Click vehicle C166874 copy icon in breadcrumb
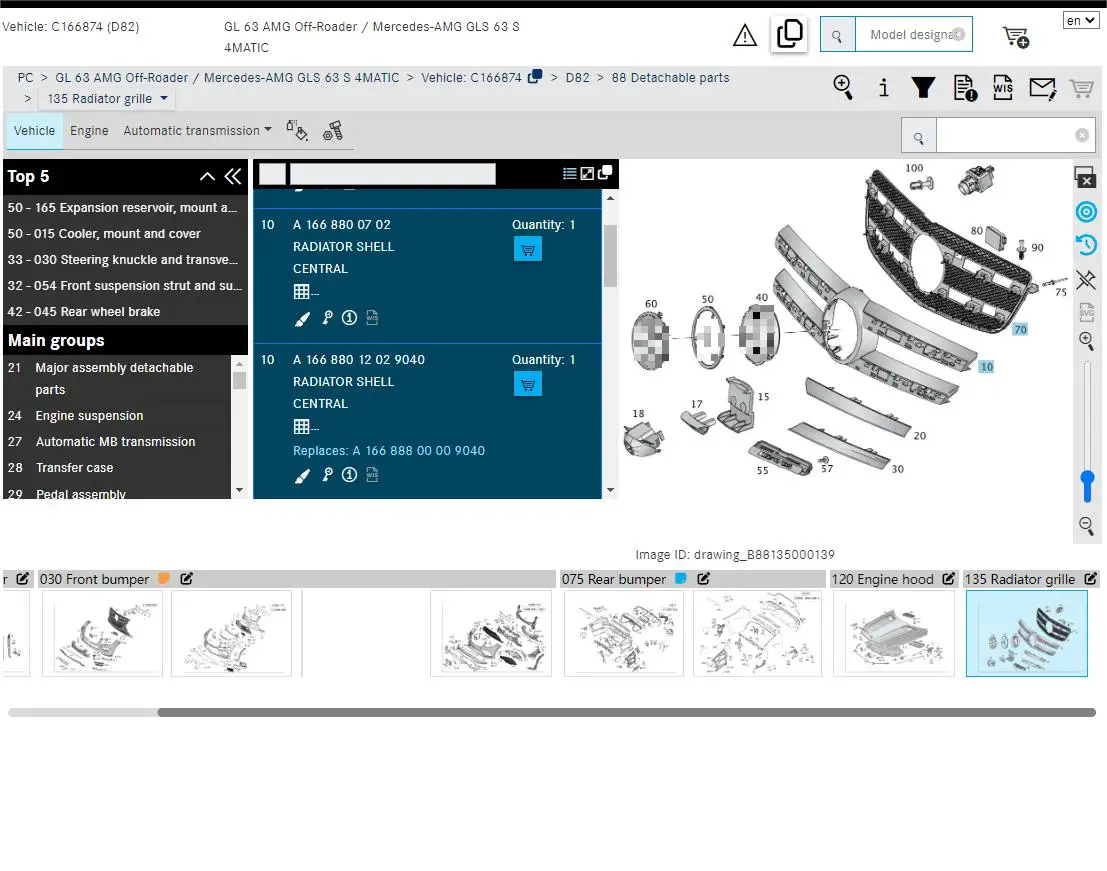Image resolution: width=1107 pixels, height=871 pixels. pyautogui.click(x=535, y=76)
